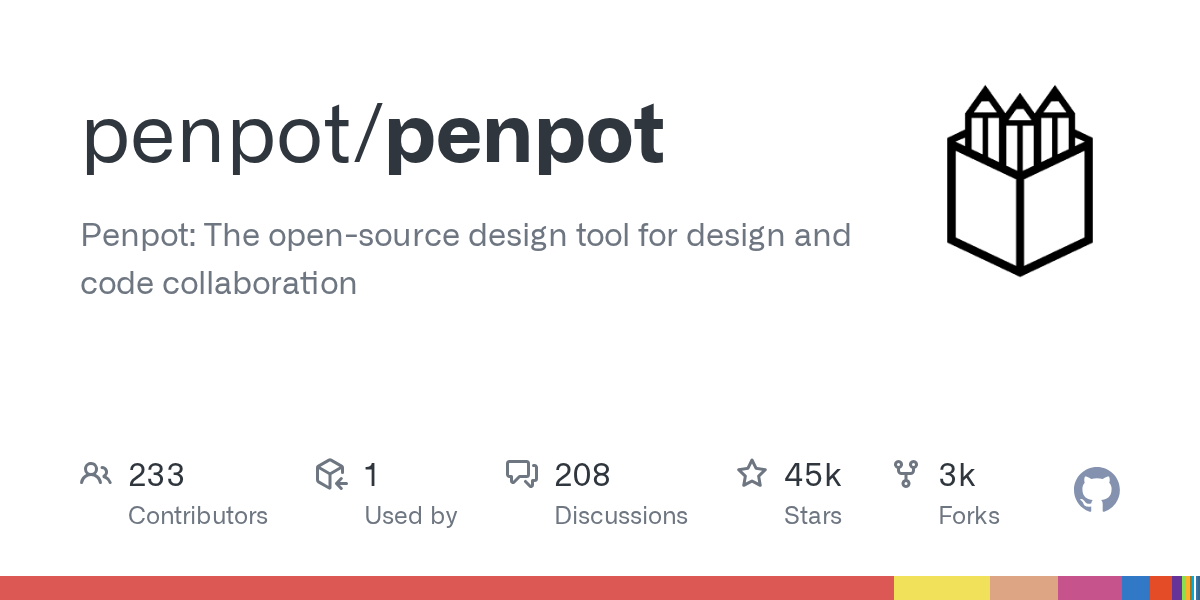Click the Used by package icon
The image size is (1200, 600).
pos(331,474)
